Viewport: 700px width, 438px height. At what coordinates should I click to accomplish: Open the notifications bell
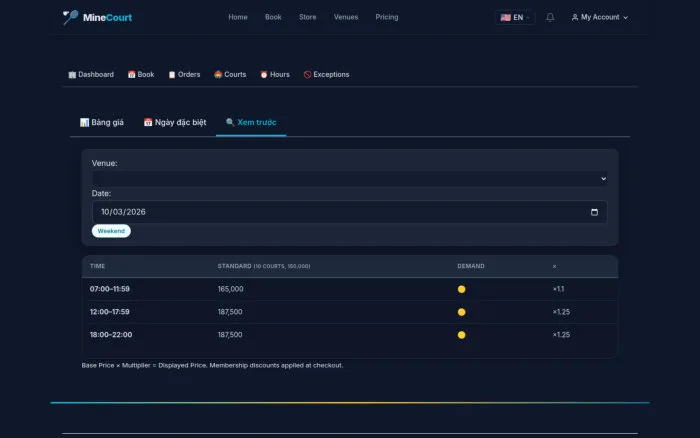tap(550, 17)
